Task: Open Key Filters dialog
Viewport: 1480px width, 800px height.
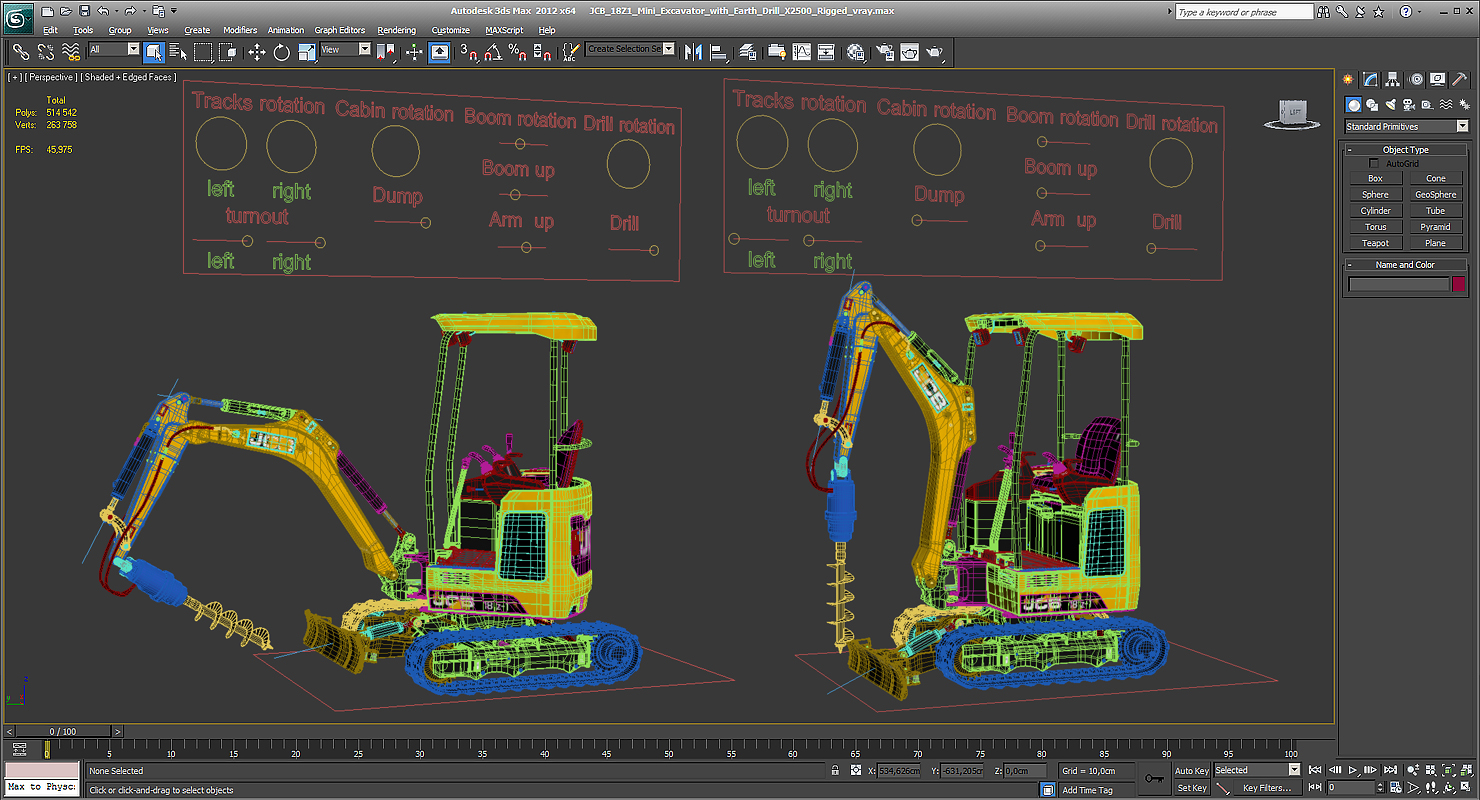Action: (1267, 788)
